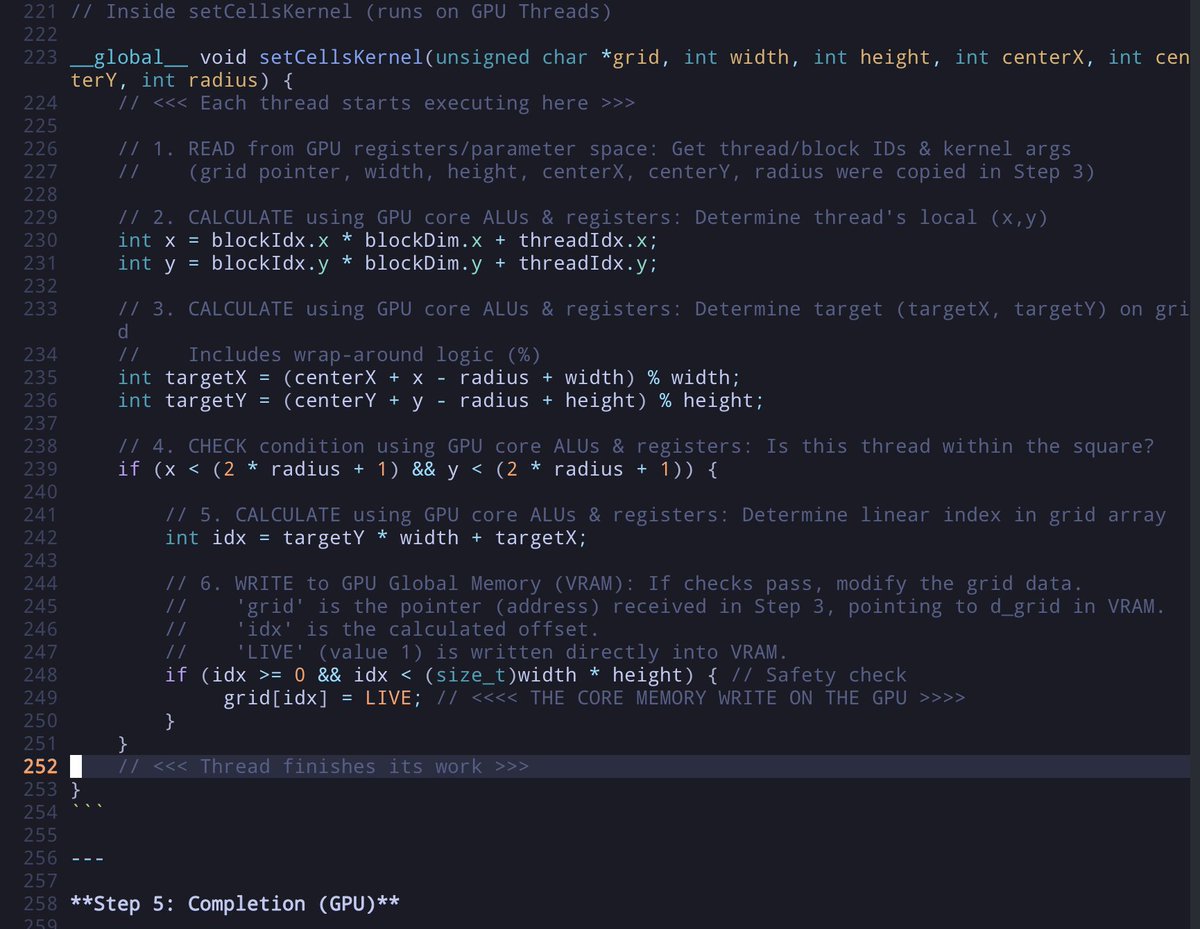1200x929 pixels.
Task: Click 'int idx = targetY * width + targetX' line
Action: (x=376, y=538)
